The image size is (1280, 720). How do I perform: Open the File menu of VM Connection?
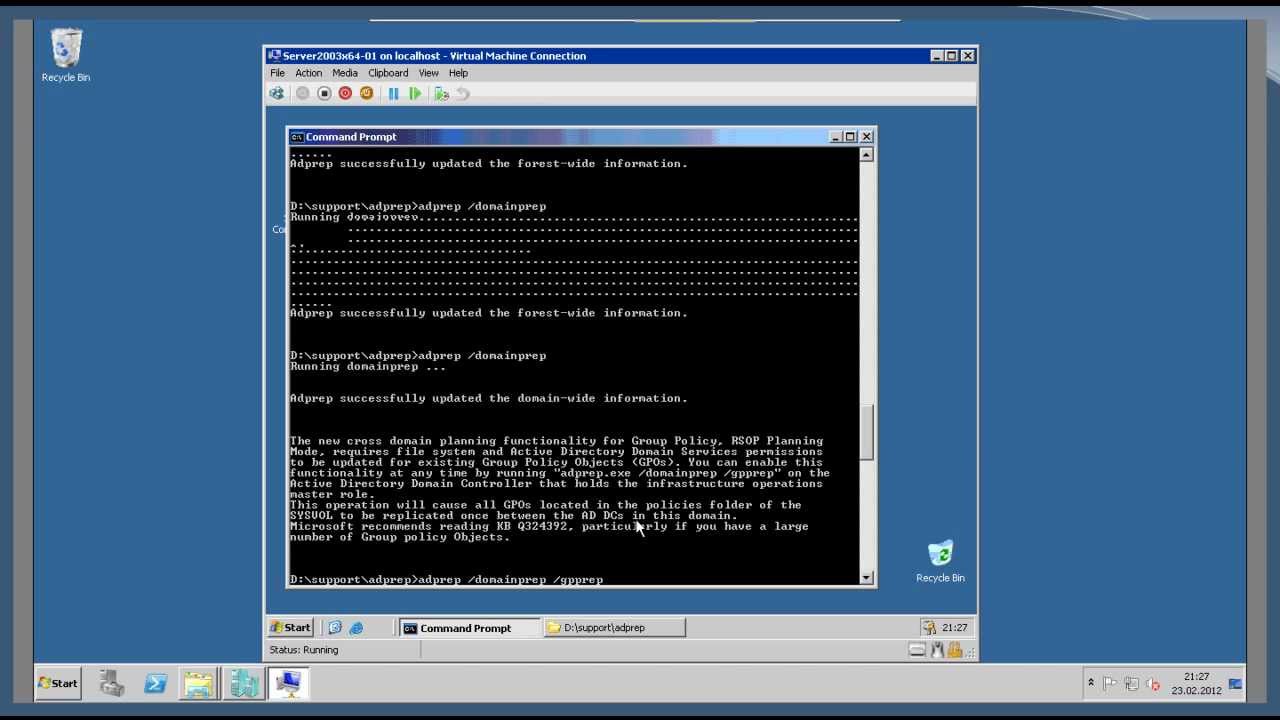[x=277, y=73]
